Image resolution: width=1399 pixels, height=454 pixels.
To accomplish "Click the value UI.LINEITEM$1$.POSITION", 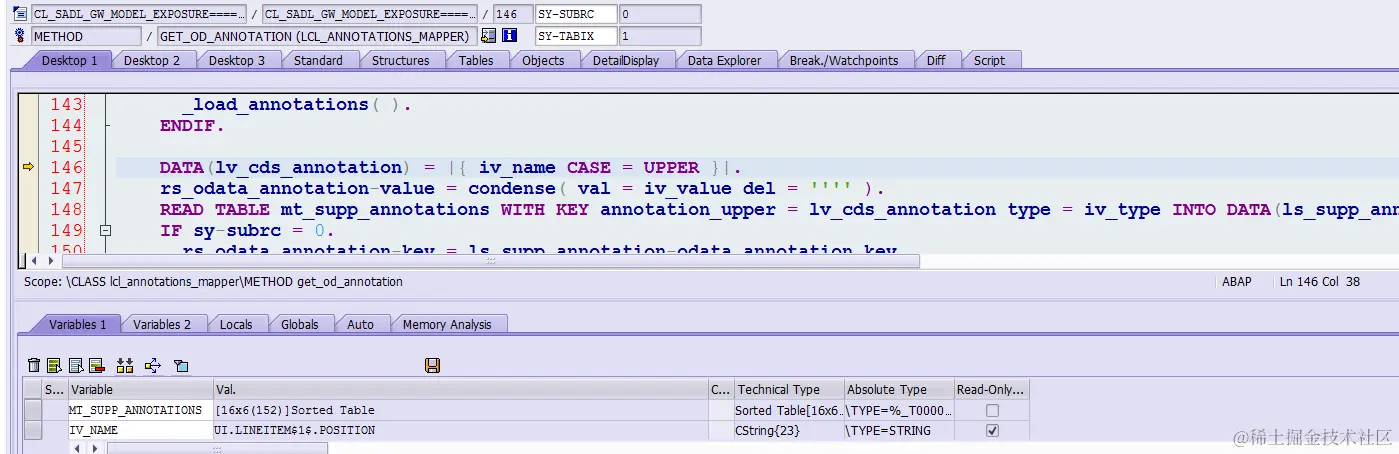I will coord(295,431).
